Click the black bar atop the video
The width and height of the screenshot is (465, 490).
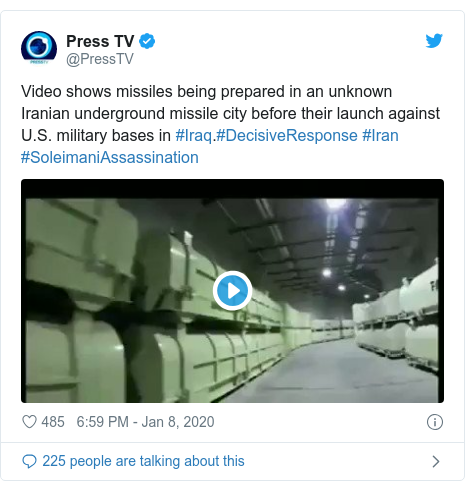tap(232, 188)
